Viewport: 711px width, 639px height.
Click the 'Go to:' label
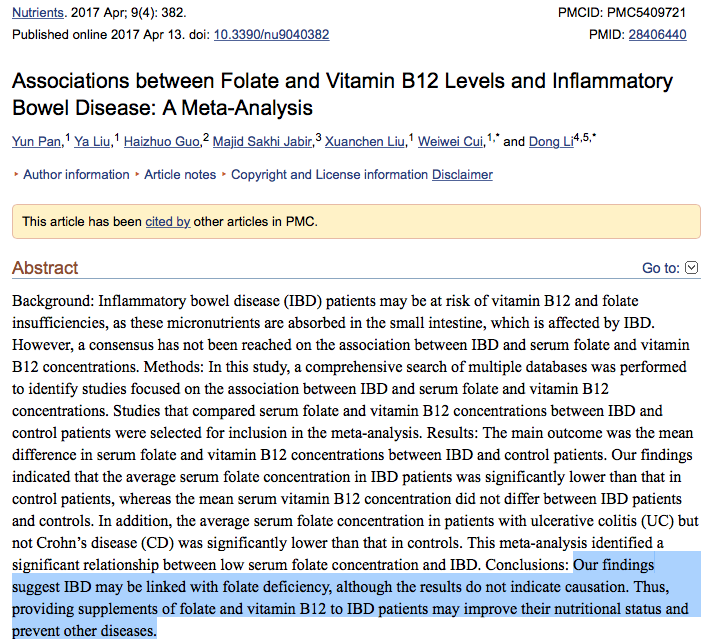(x=661, y=268)
